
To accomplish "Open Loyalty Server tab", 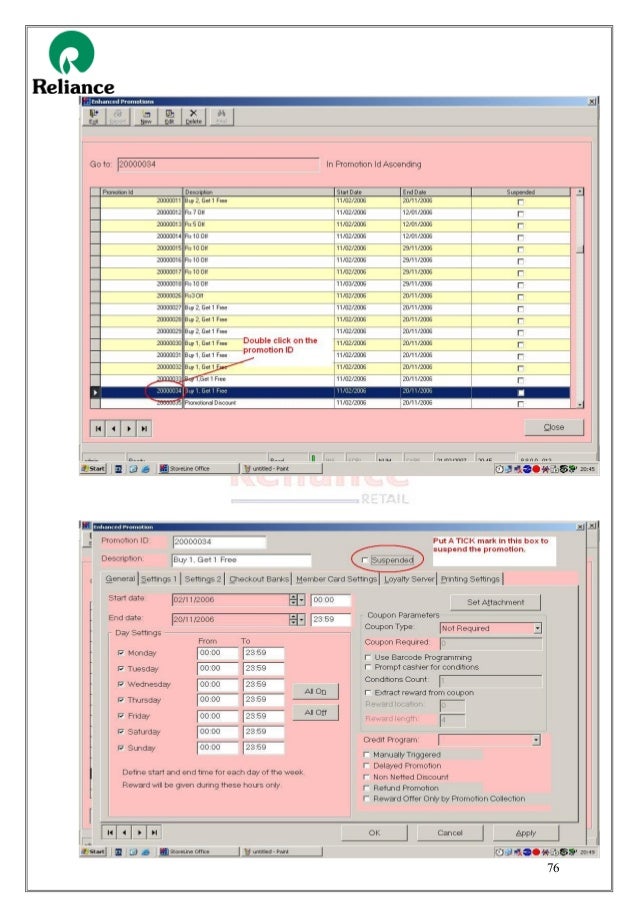I will pos(409,579).
